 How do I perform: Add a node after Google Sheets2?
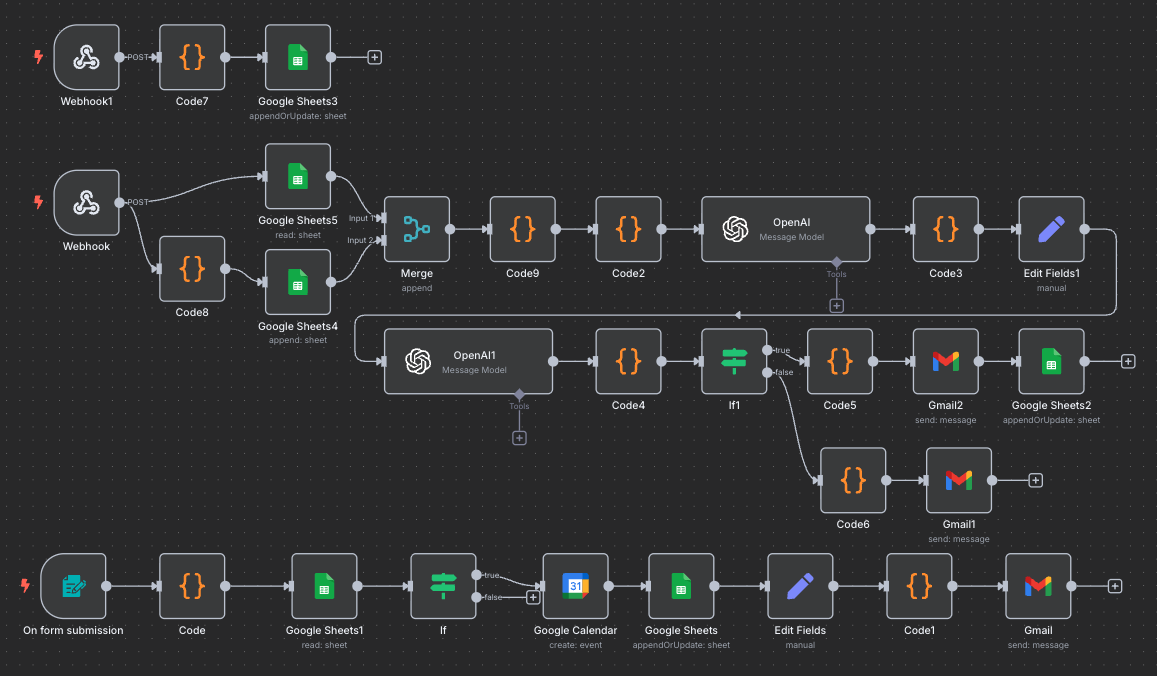(x=1128, y=362)
